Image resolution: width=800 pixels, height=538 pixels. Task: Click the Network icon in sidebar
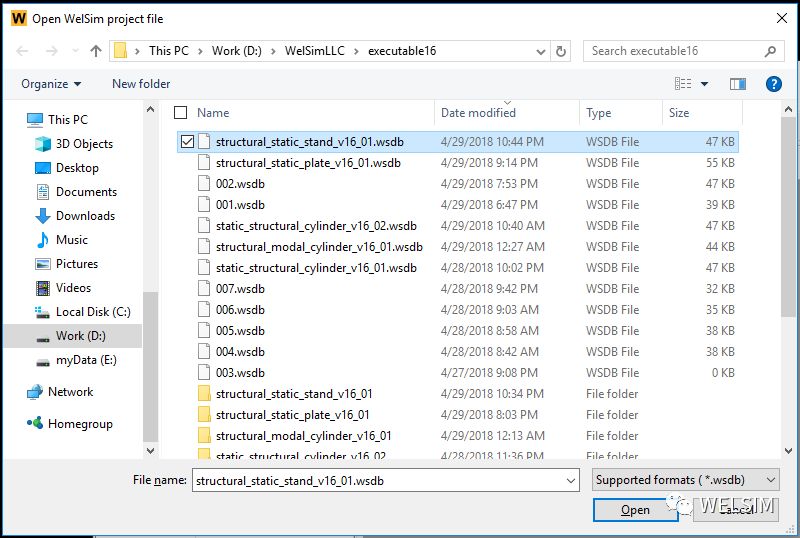pyautogui.click(x=35, y=392)
